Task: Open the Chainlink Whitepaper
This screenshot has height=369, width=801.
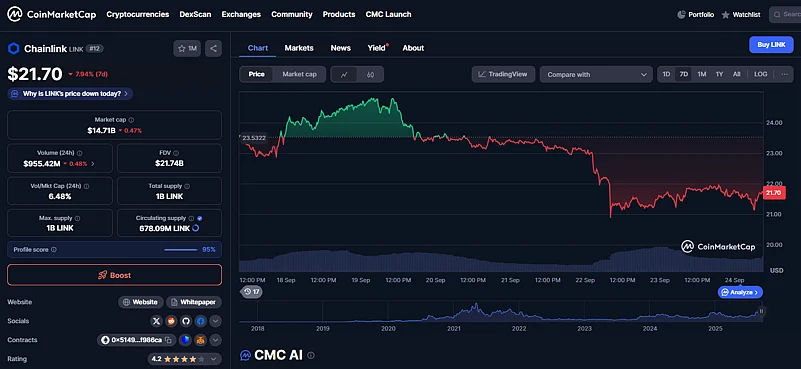Action: point(194,302)
